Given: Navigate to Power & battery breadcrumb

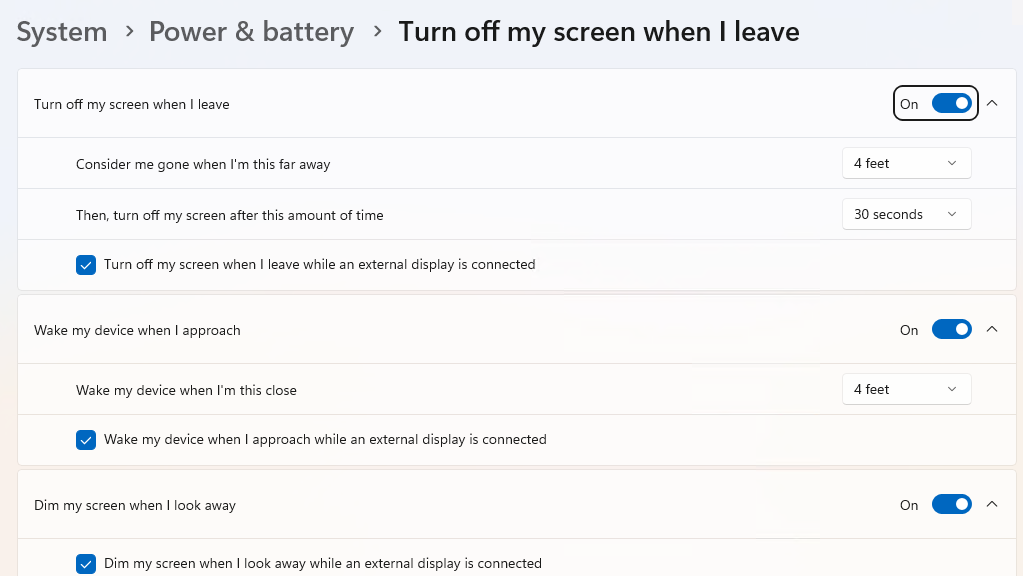Looking at the screenshot, I should (x=251, y=32).
